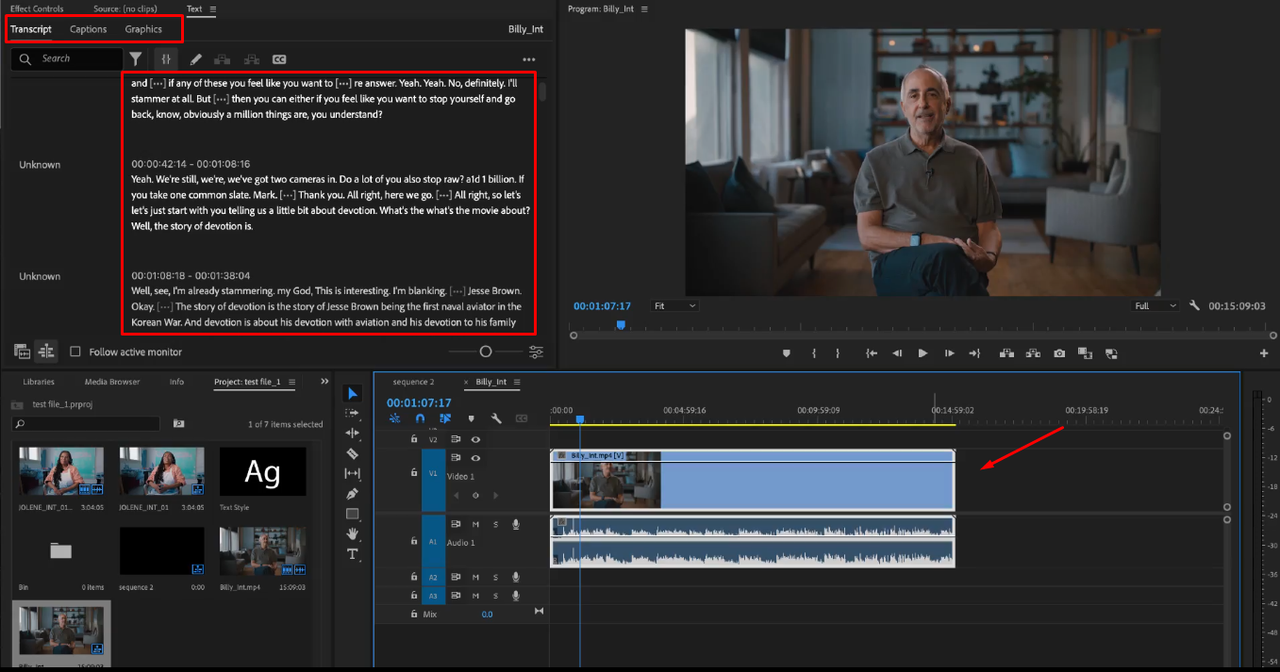The image size is (1280, 672).
Task: Select the Slip tool
Action: tap(352, 473)
